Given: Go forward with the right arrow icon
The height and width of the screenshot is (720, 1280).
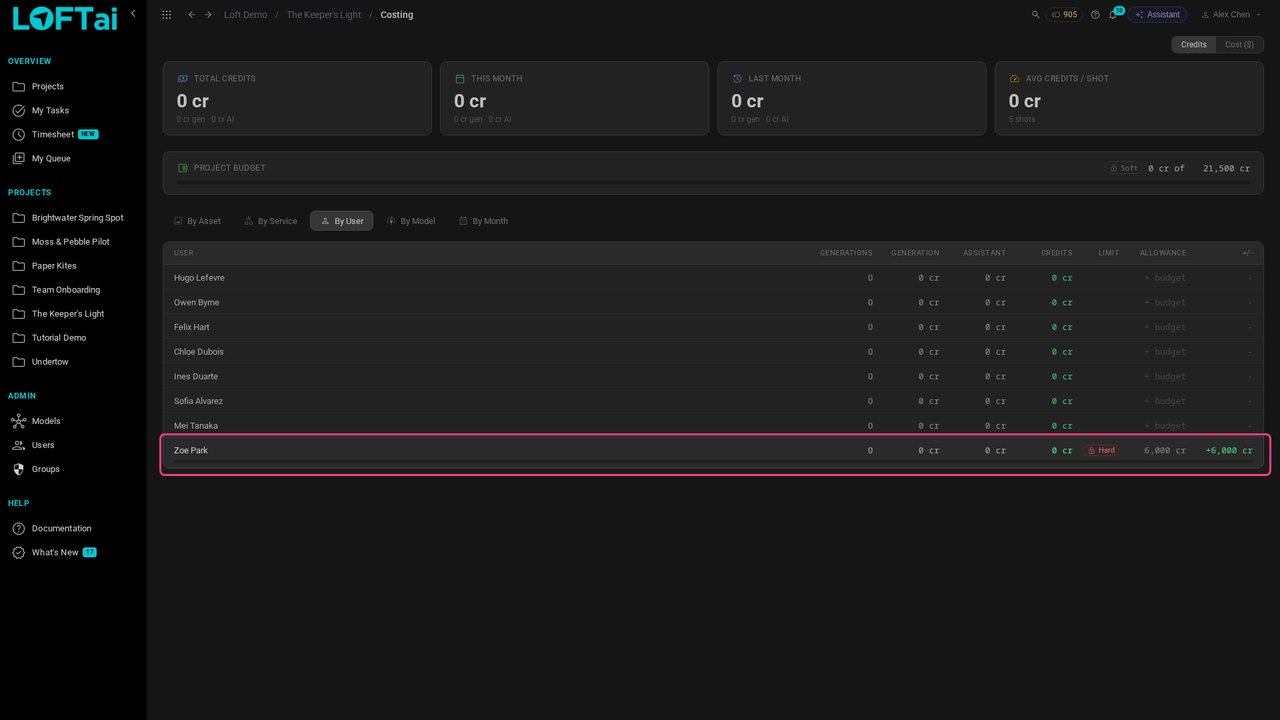Looking at the screenshot, I should [x=208, y=15].
